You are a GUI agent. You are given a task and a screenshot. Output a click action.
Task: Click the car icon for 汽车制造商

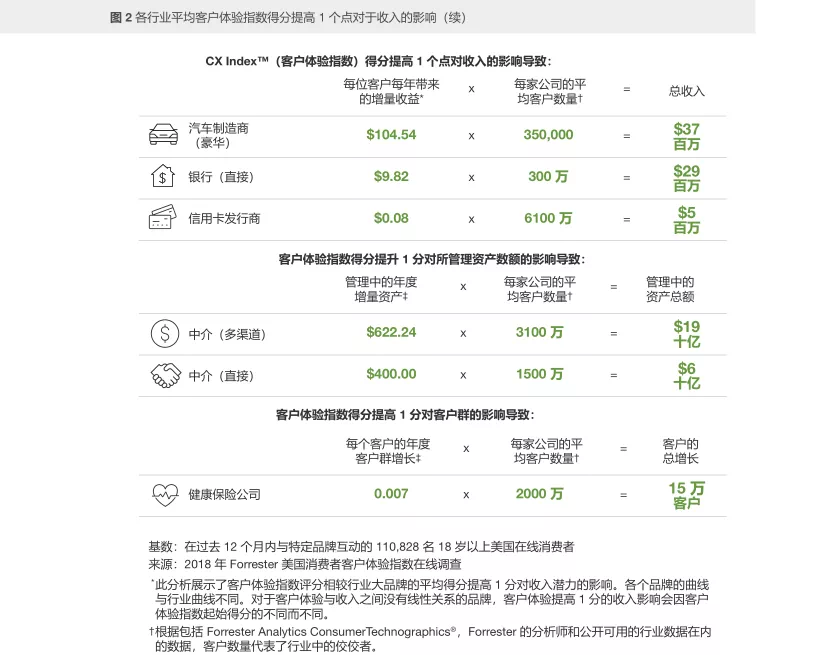tap(162, 134)
